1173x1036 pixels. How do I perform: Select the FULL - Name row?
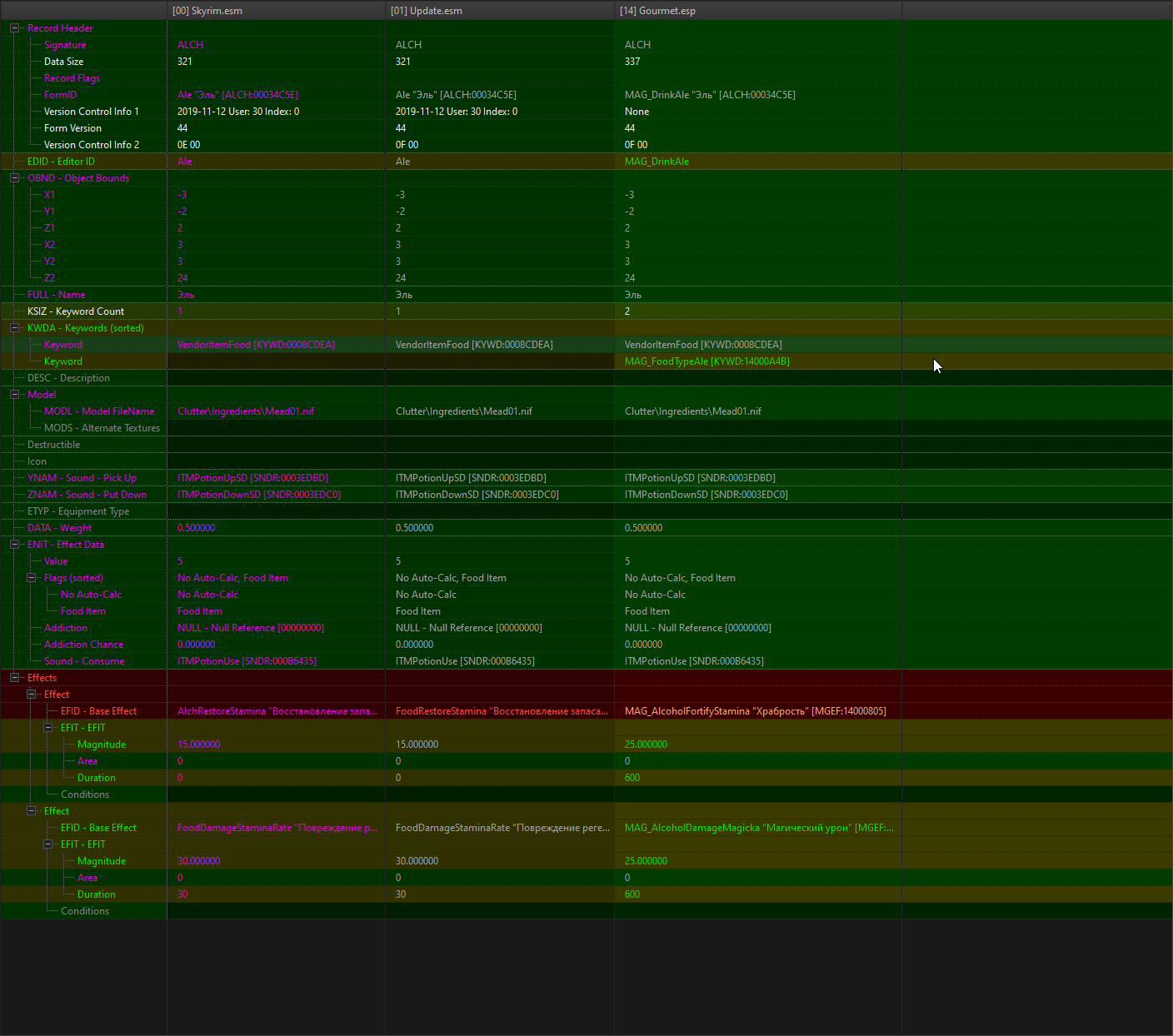[x=56, y=295]
